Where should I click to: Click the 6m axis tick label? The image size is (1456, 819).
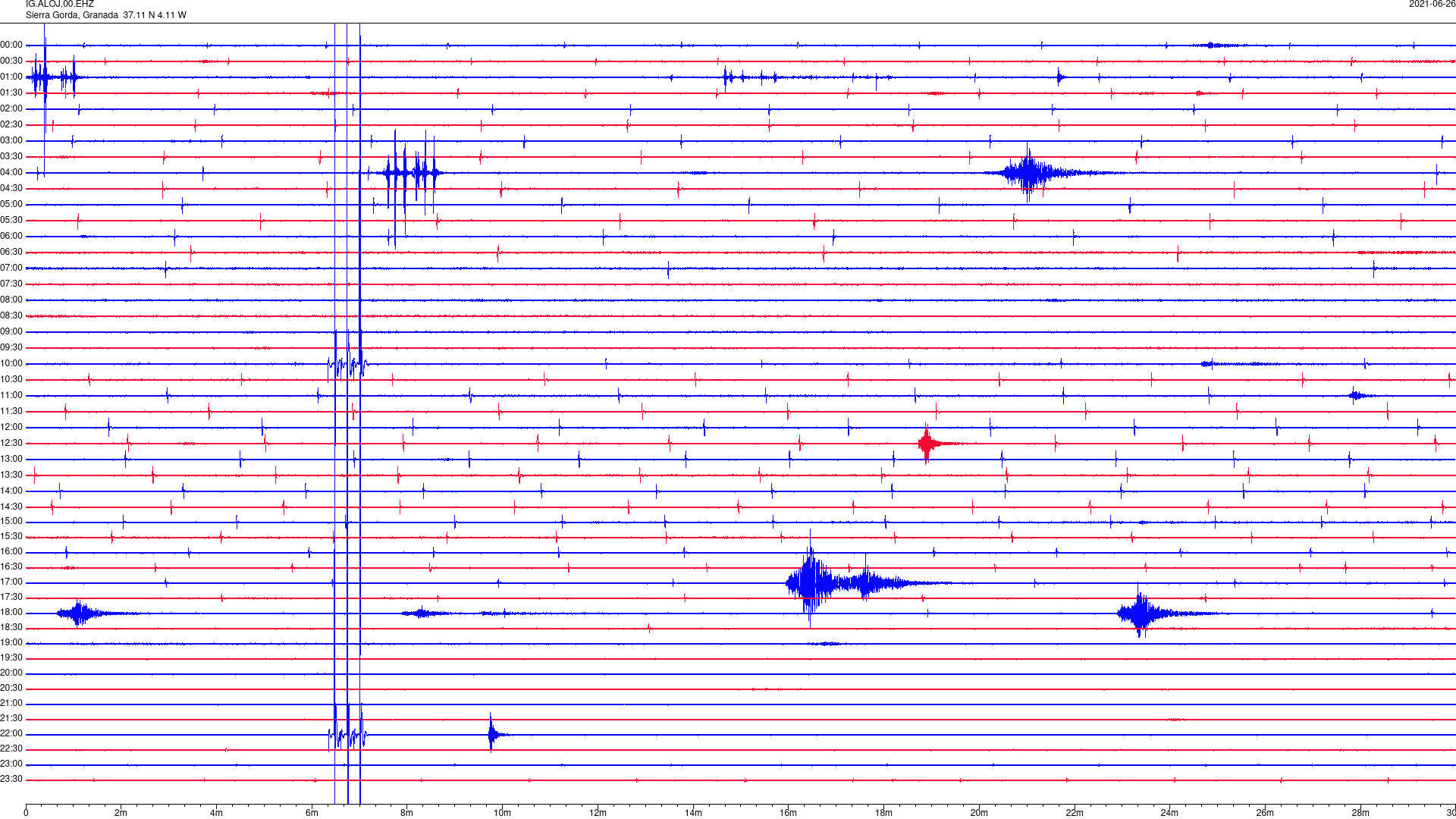pos(312,814)
